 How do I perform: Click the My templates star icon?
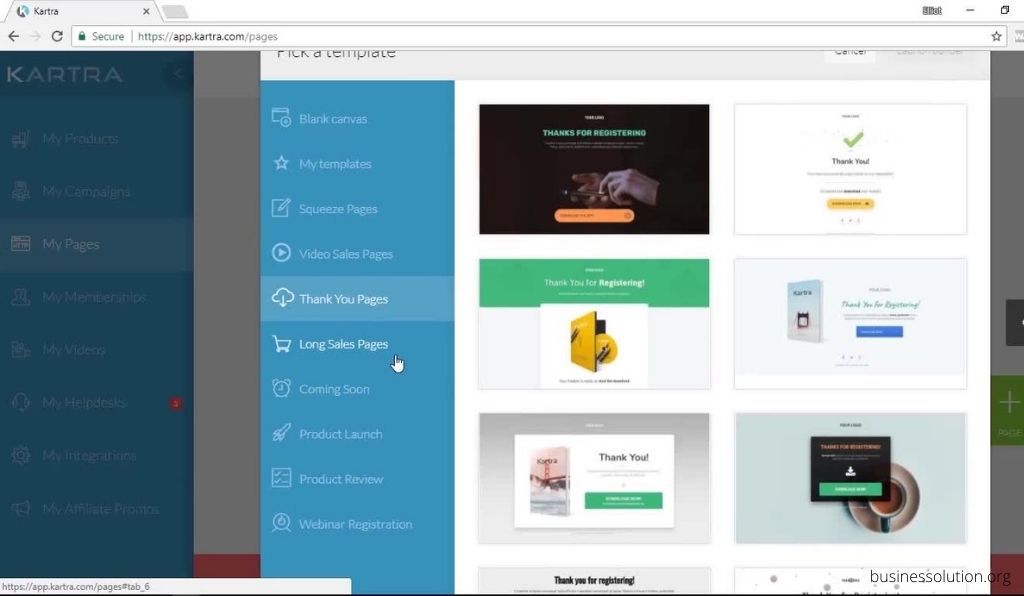pyautogui.click(x=281, y=163)
